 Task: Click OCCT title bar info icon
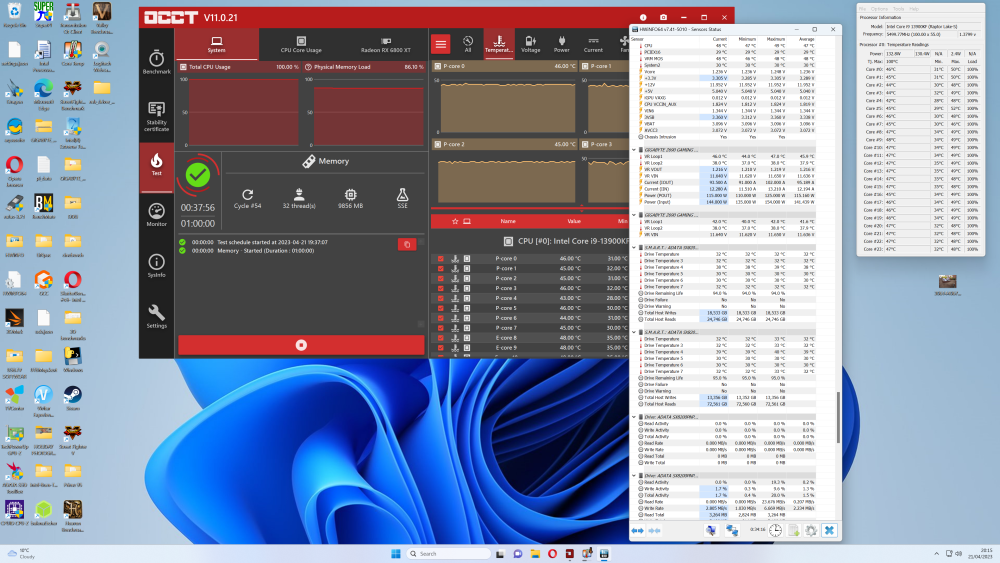tap(643, 17)
